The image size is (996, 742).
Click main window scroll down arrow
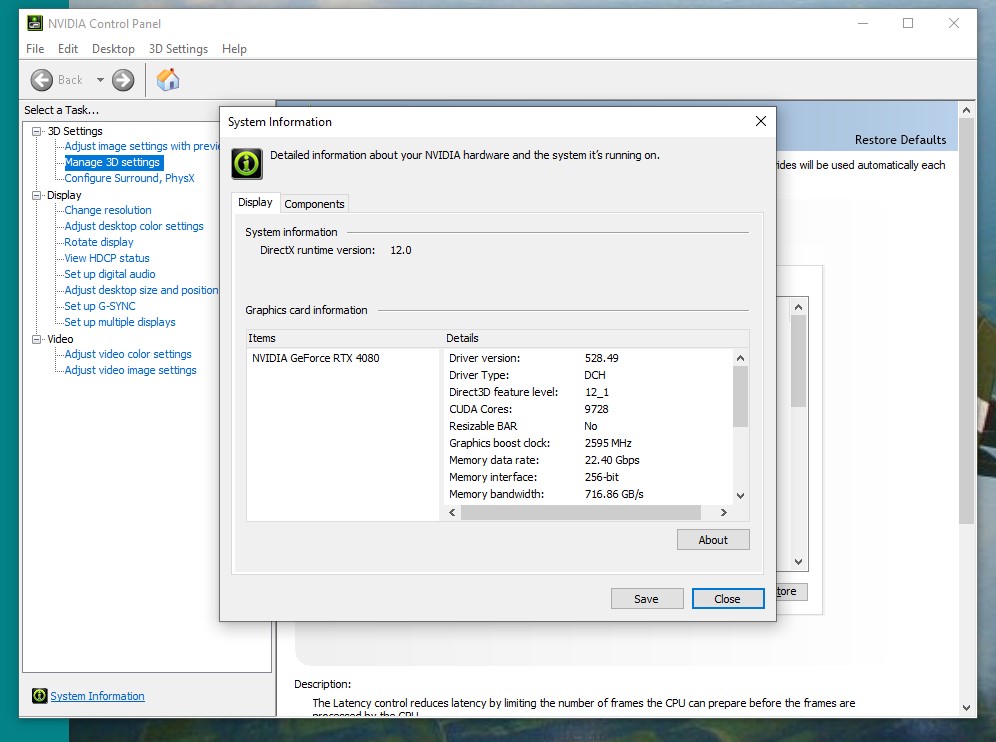[966, 708]
